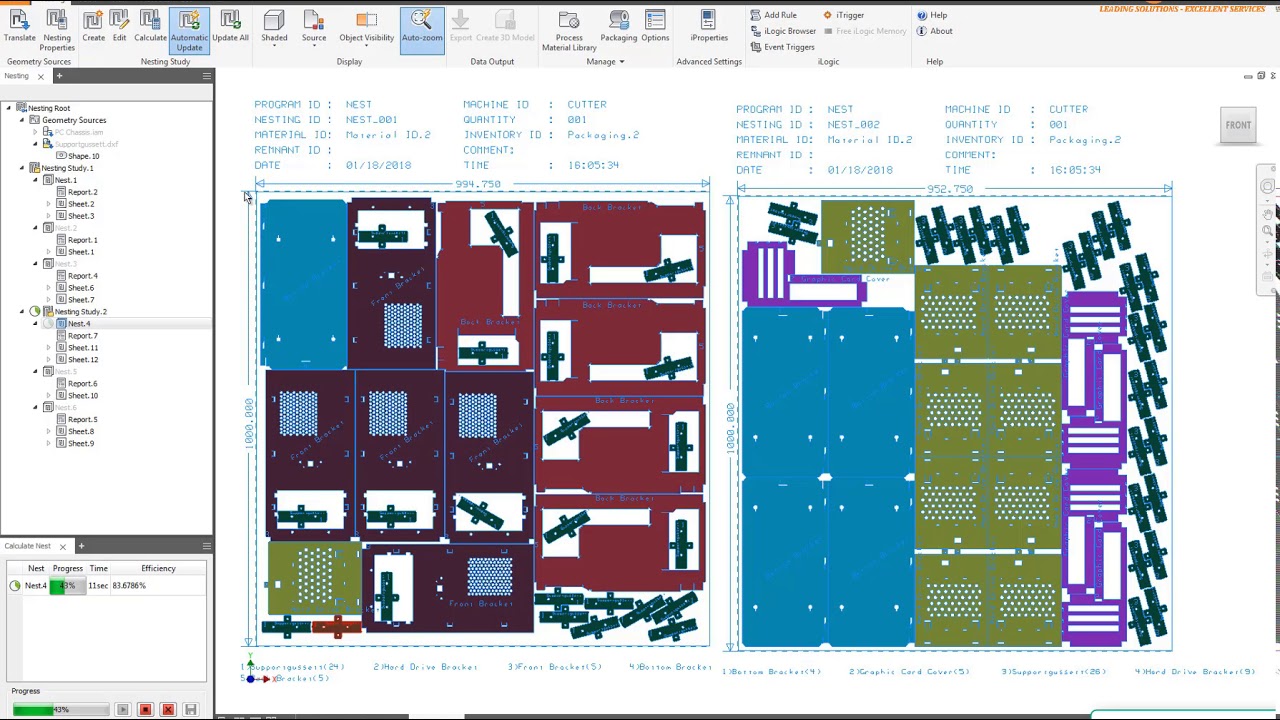
Task: Open the nesting Options dialog
Action: tap(655, 27)
